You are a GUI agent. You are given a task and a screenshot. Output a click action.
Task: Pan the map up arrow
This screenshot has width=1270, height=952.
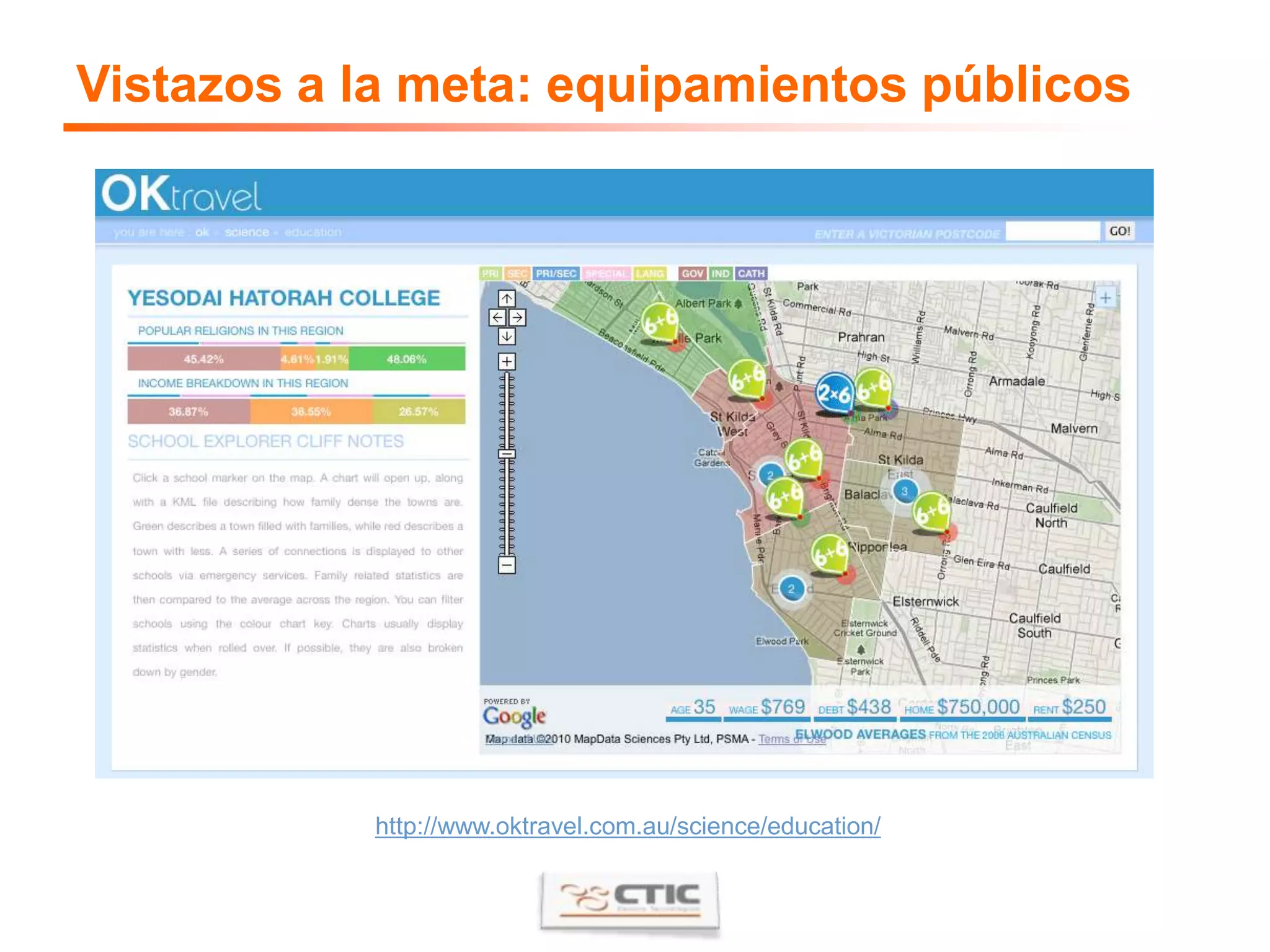(x=507, y=299)
